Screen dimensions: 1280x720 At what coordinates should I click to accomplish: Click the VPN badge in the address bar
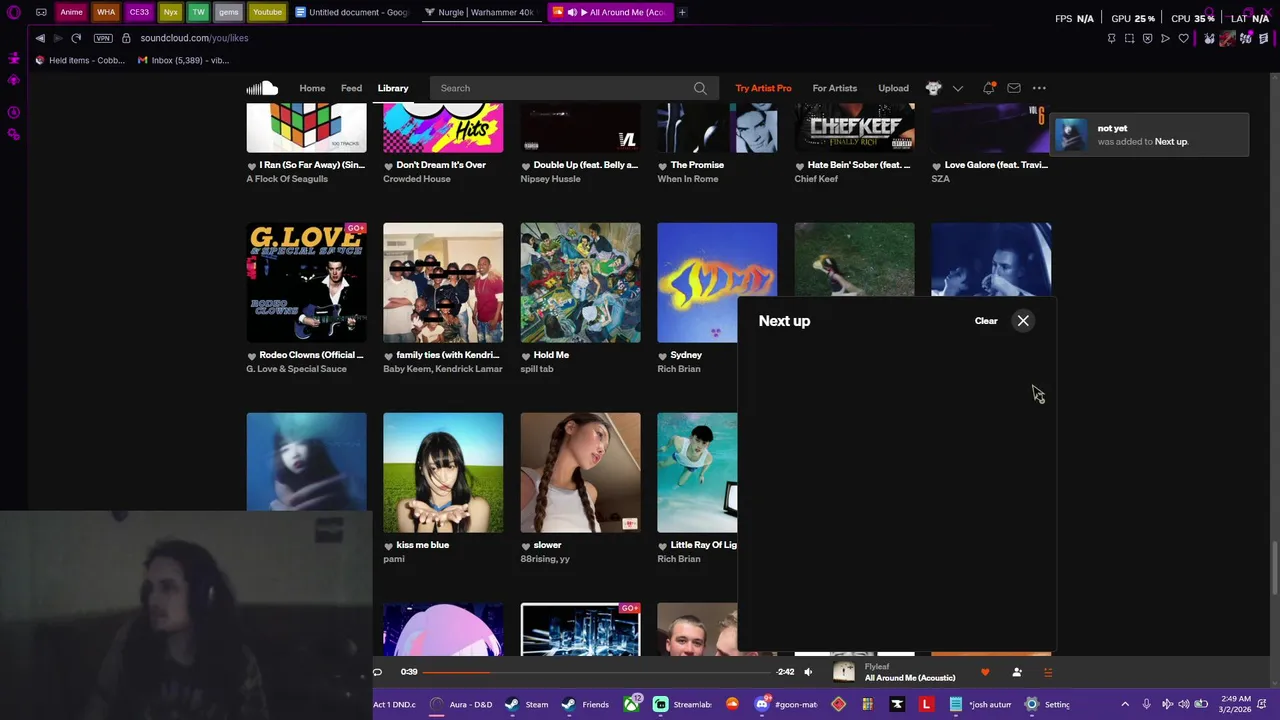pos(103,38)
